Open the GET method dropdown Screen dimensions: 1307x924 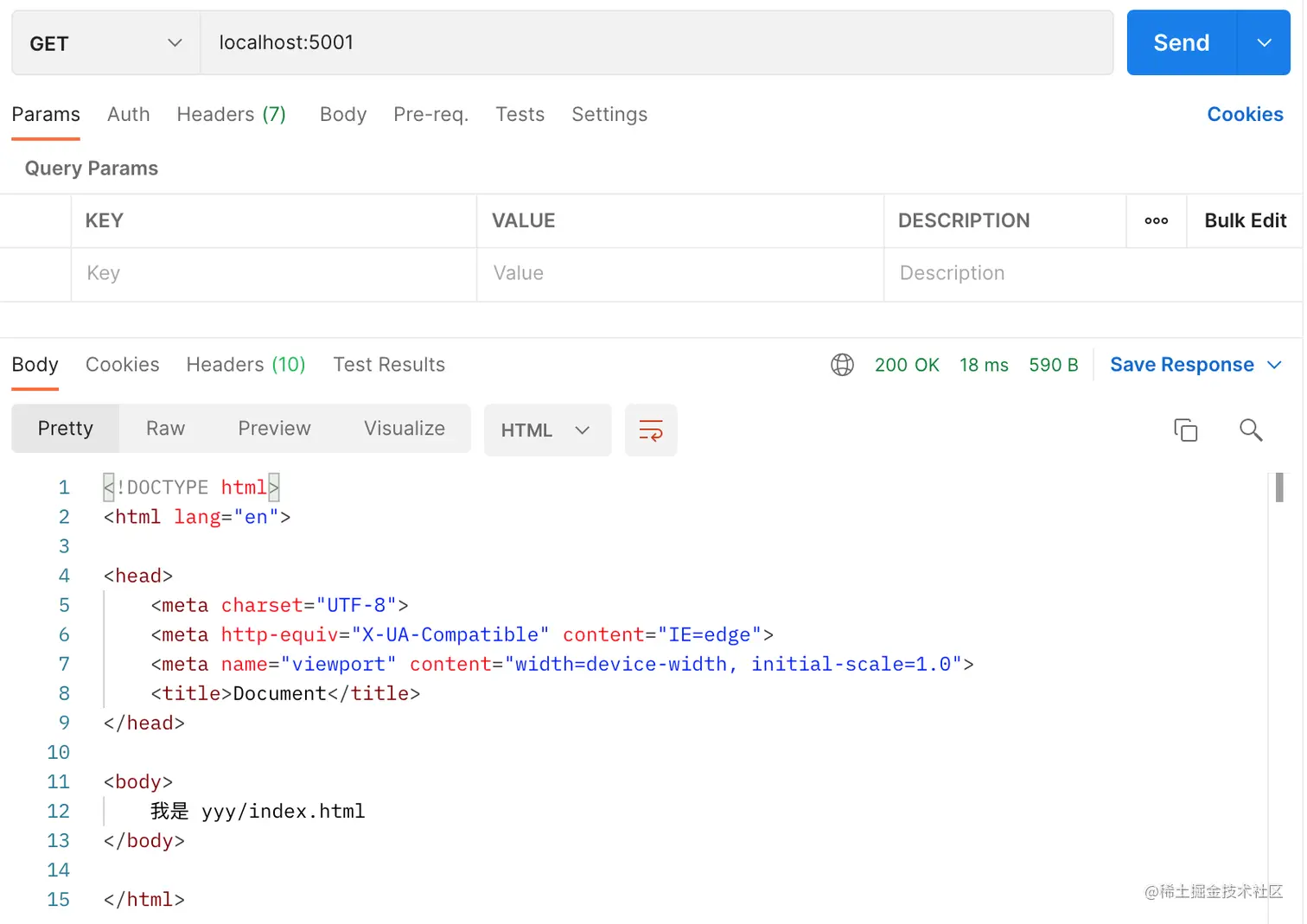pos(105,43)
